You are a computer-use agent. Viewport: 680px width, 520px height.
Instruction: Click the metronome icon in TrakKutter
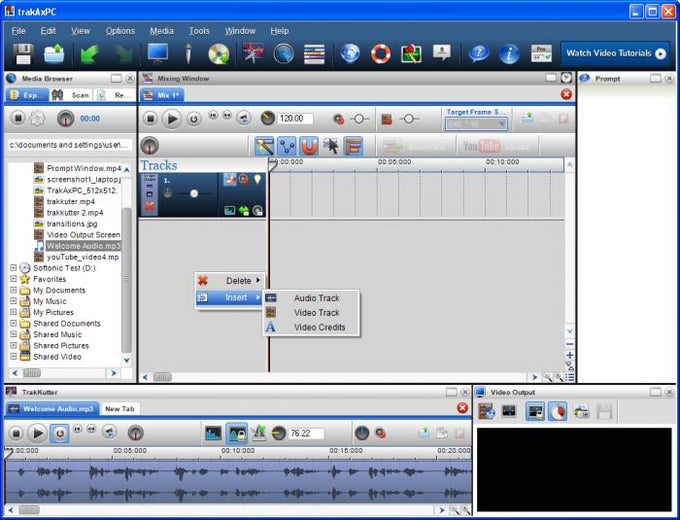[258, 433]
